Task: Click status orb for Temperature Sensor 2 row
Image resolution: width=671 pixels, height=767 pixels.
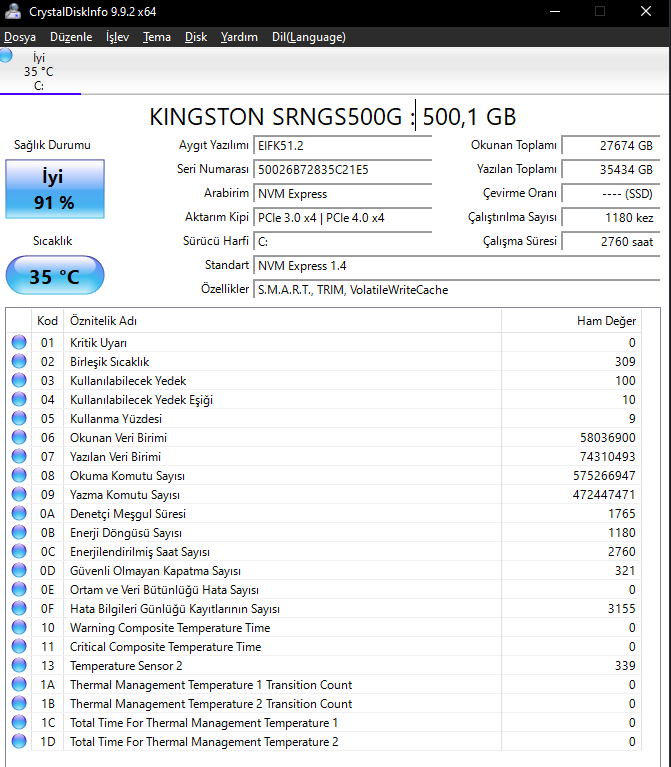Action: tap(19, 665)
